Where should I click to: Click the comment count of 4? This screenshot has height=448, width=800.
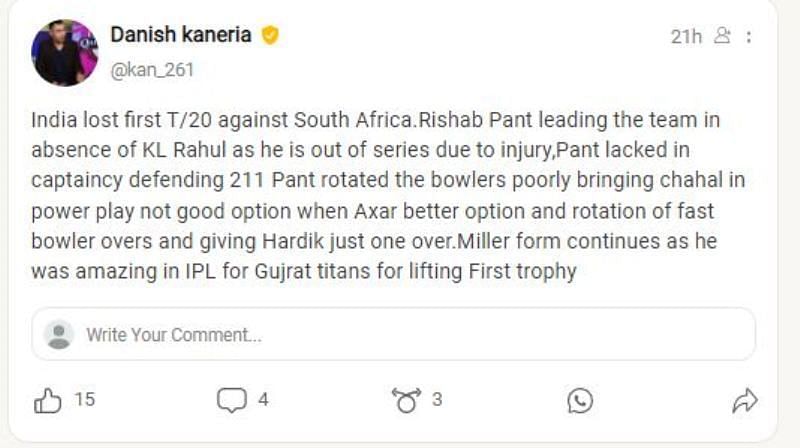(x=263, y=400)
